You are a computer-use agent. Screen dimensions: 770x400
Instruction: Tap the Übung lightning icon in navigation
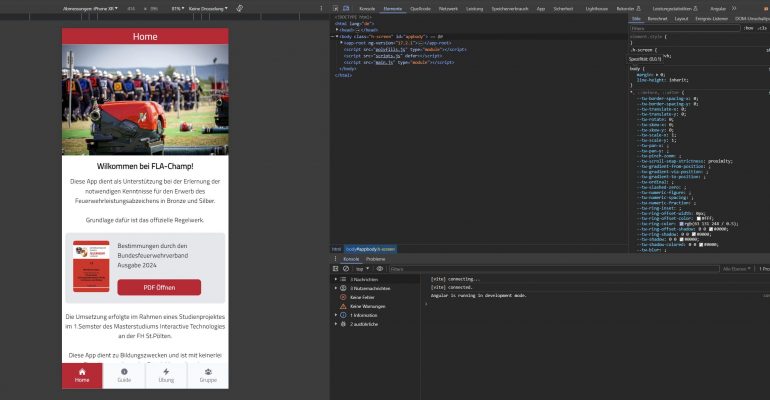click(x=166, y=372)
